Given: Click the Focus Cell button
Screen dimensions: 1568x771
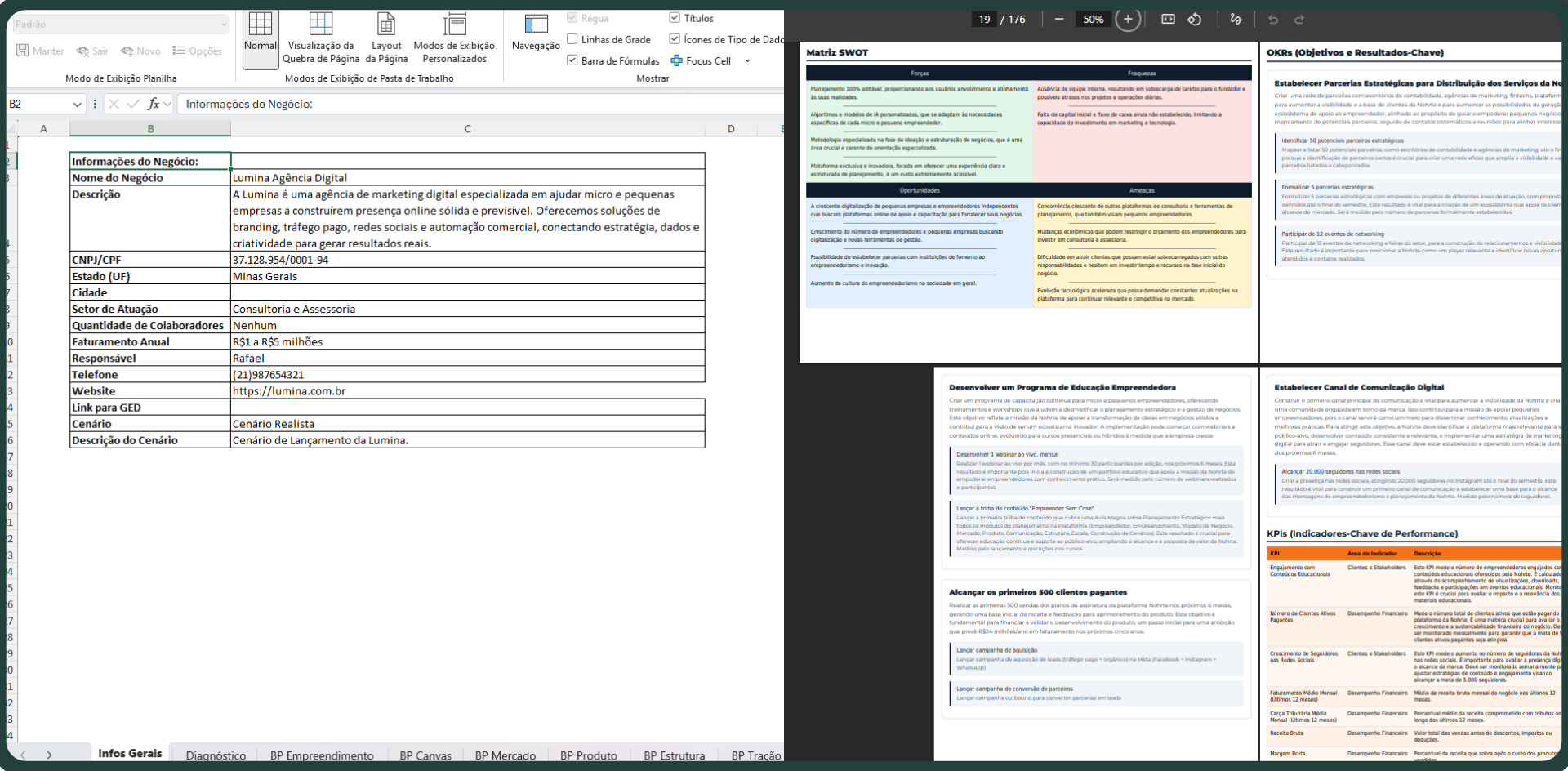Looking at the screenshot, I should (701, 60).
